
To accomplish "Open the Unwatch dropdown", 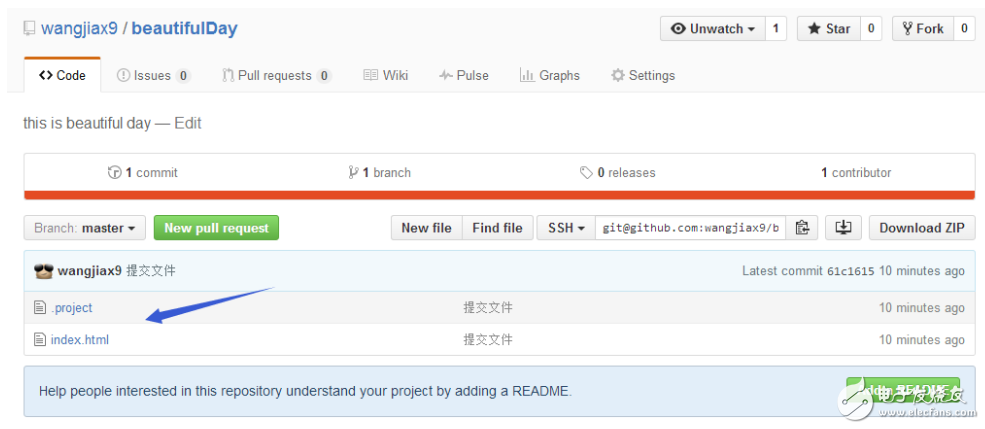I will [712, 29].
